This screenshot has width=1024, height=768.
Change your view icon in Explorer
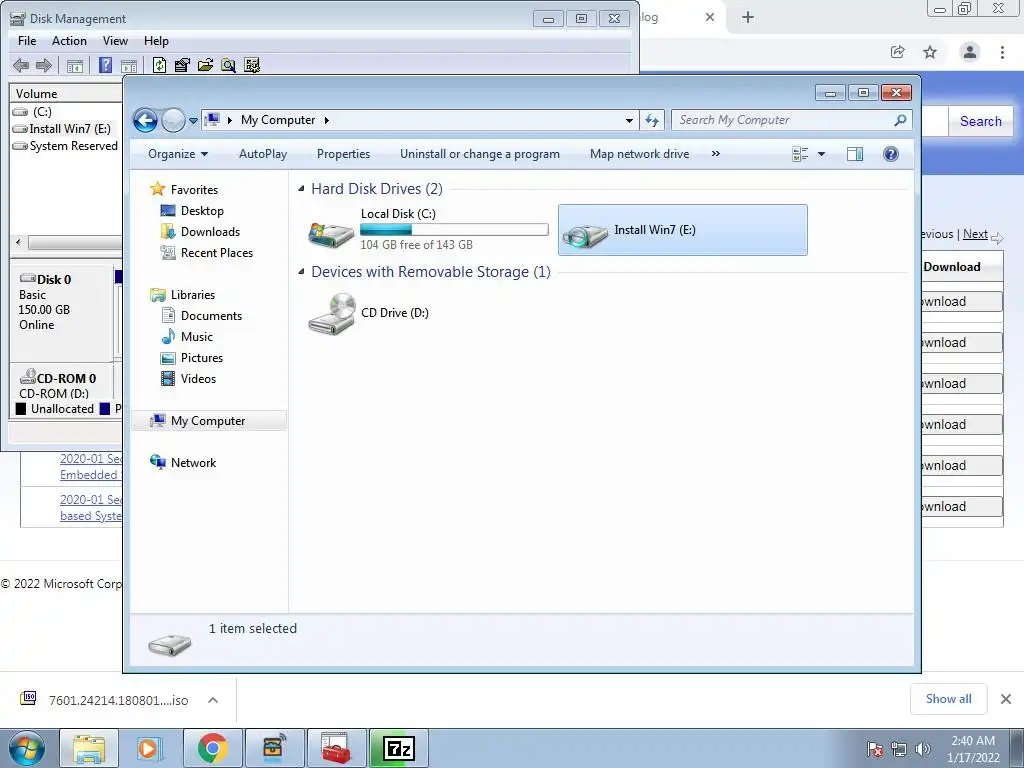point(800,154)
